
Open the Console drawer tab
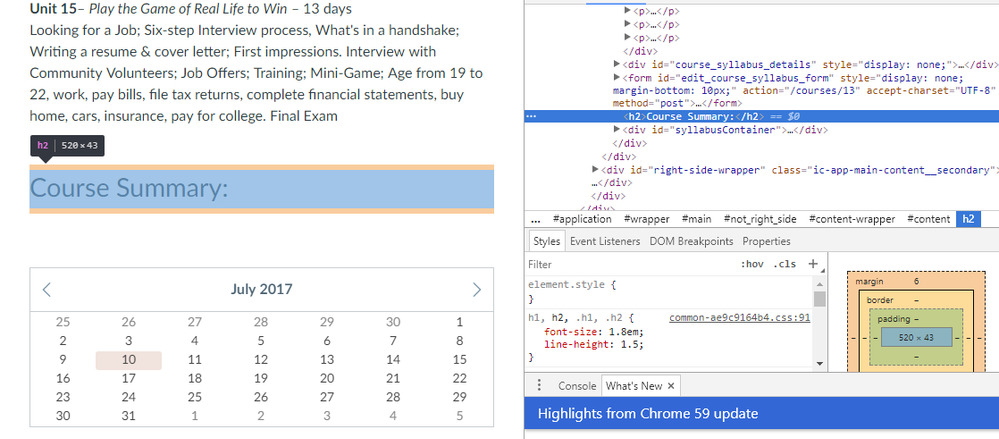(x=577, y=386)
